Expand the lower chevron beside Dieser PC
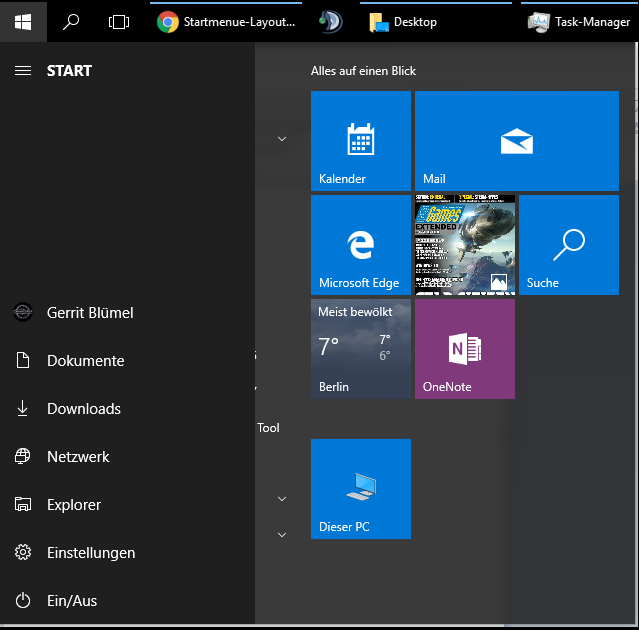The width and height of the screenshot is (639, 630). (x=282, y=535)
